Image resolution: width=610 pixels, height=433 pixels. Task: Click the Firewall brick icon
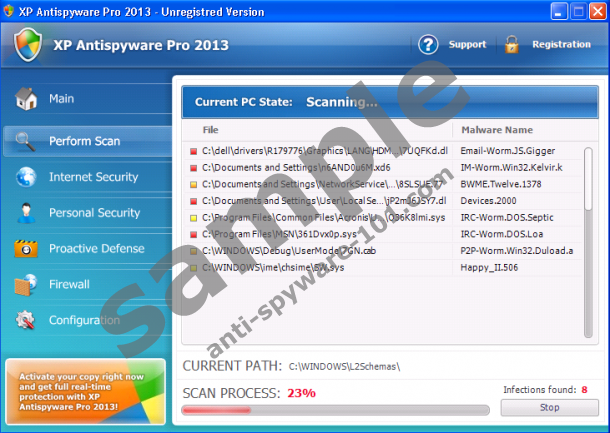(x=27, y=285)
